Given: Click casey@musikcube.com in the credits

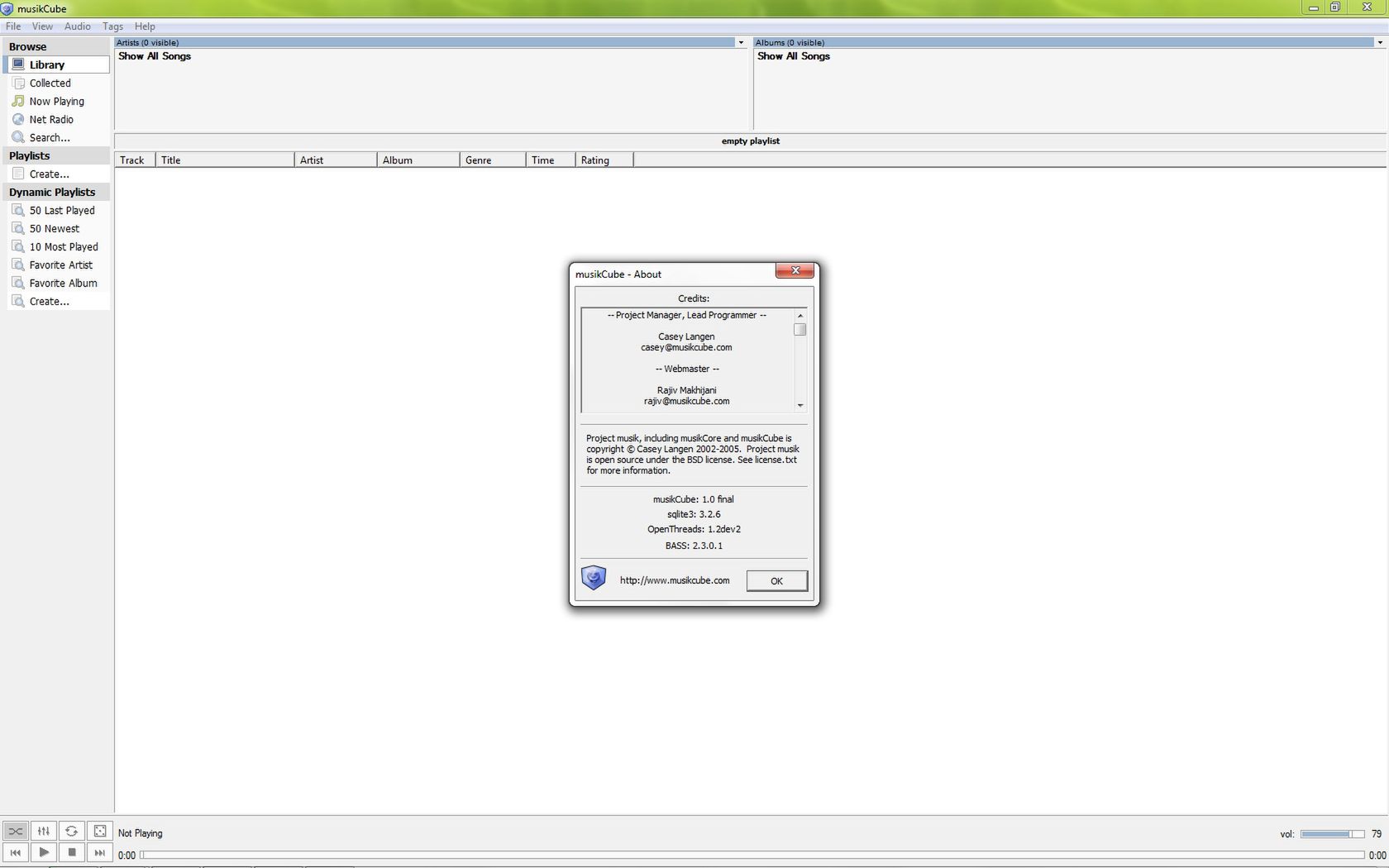Looking at the screenshot, I should click(x=686, y=347).
